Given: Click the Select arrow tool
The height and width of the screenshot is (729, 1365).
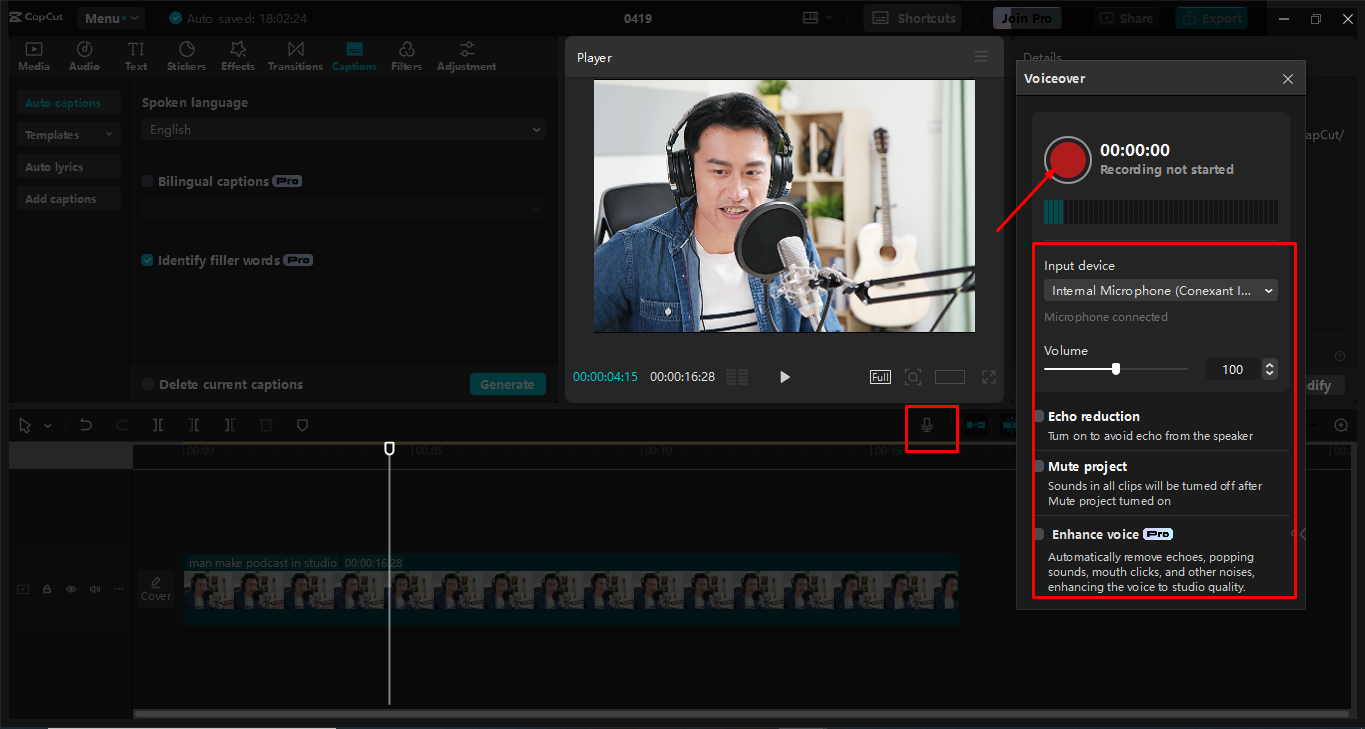Looking at the screenshot, I should point(26,425).
